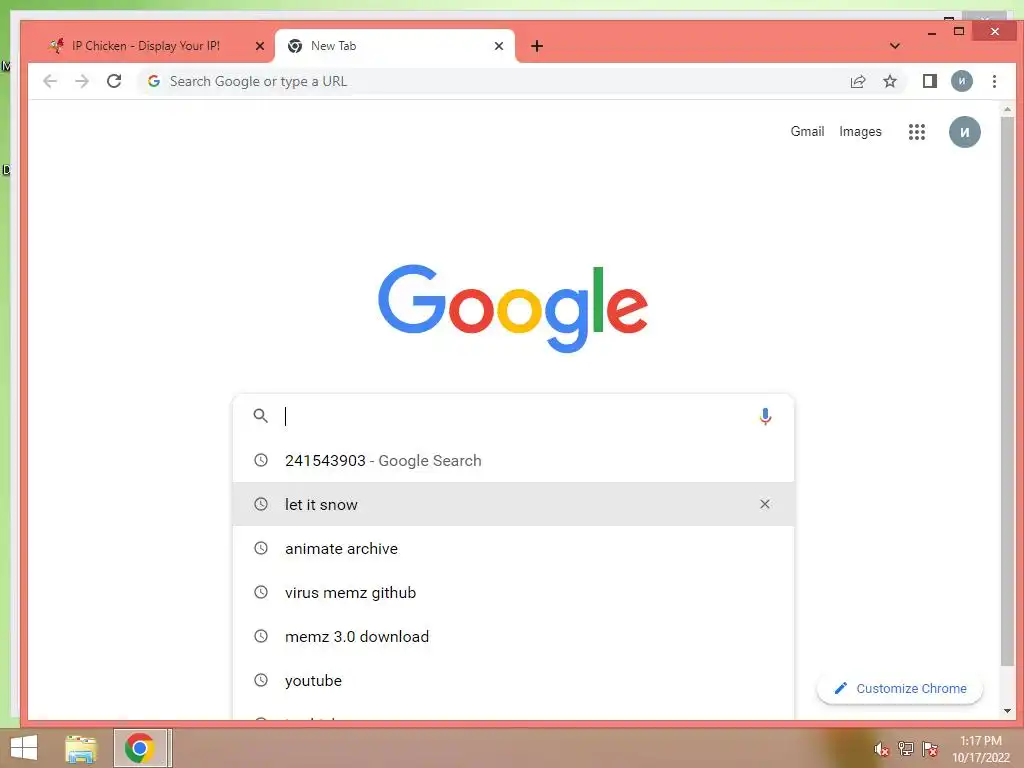The width and height of the screenshot is (1024, 768).
Task: Start voice search with the microphone
Action: point(765,416)
